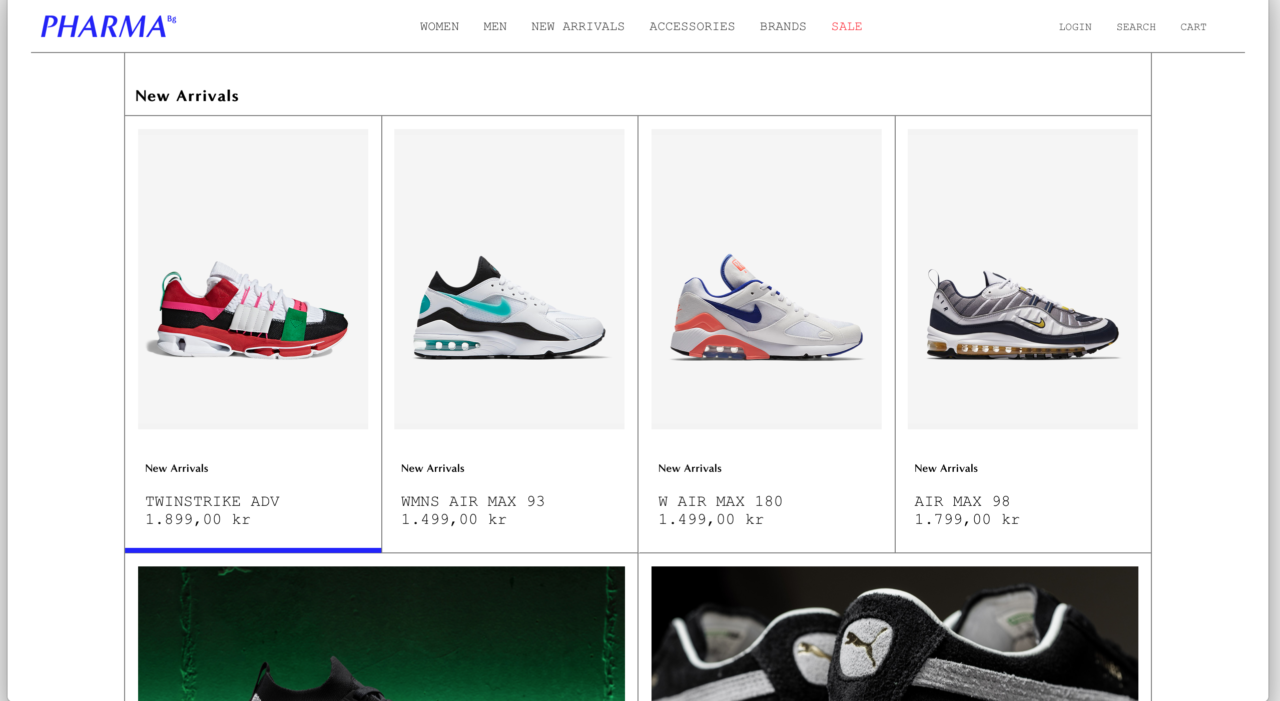Open SEARCH from the header

[x=1136, y=27]
